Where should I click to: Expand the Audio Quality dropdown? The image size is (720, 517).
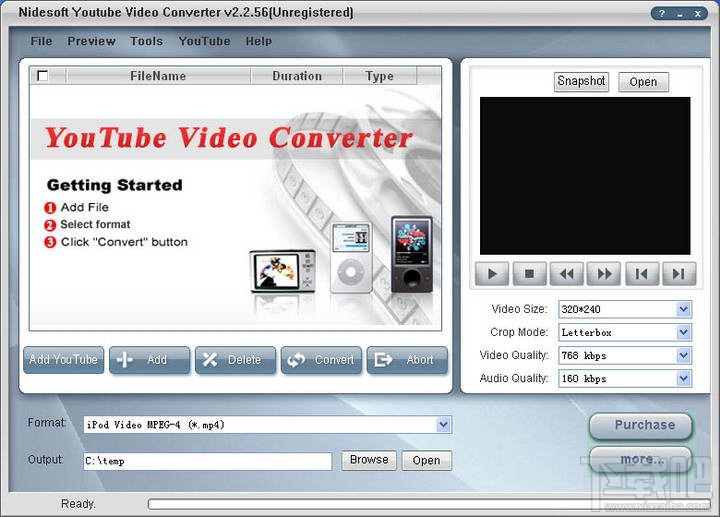(684, 378)
